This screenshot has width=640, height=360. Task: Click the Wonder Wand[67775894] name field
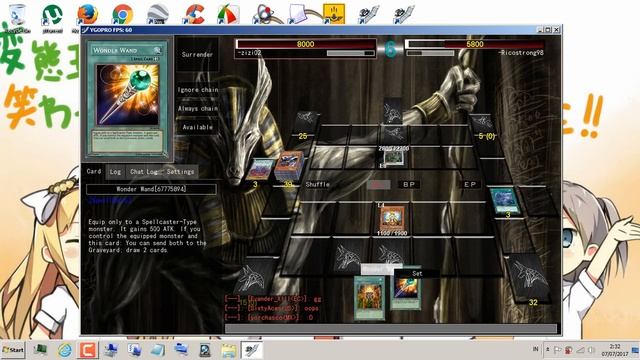(151, 189)
